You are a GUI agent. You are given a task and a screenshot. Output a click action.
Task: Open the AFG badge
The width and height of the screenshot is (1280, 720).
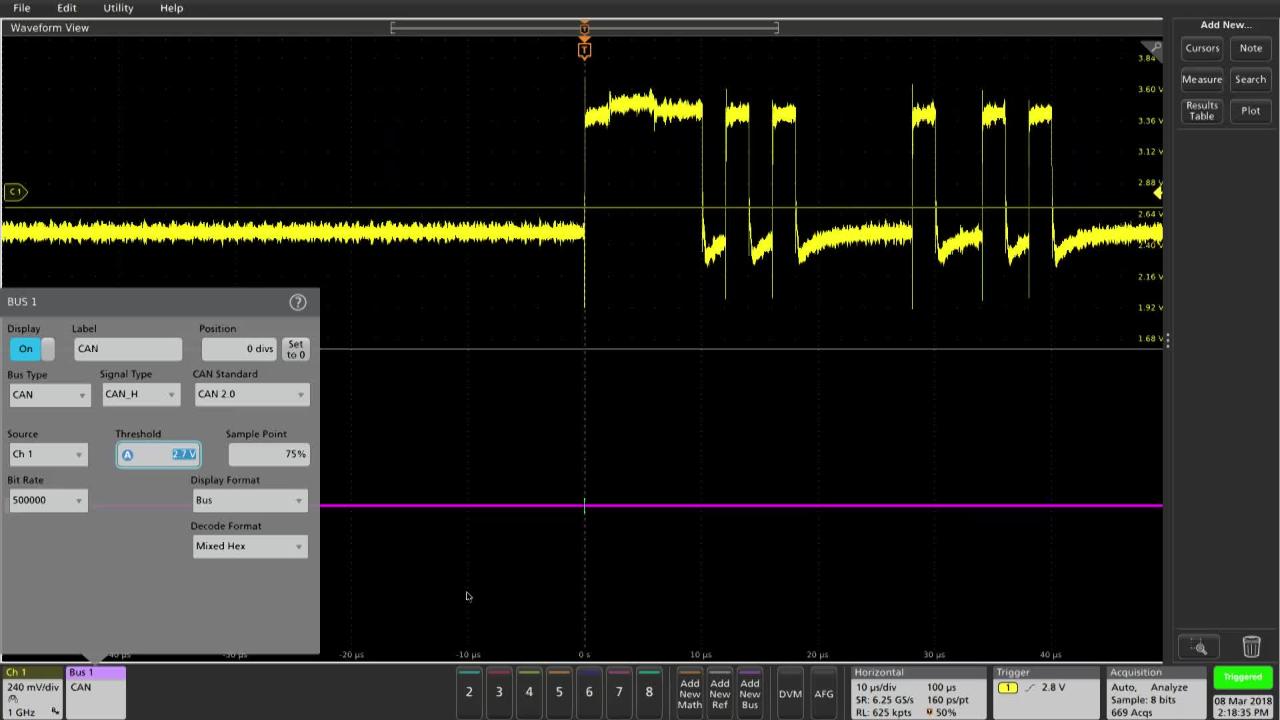pos(823,692)
